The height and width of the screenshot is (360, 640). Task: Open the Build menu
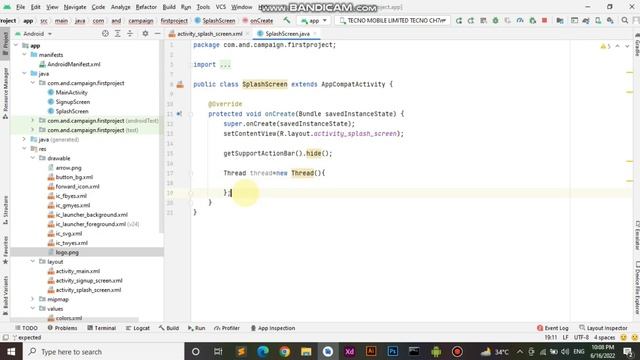point(169,7)
